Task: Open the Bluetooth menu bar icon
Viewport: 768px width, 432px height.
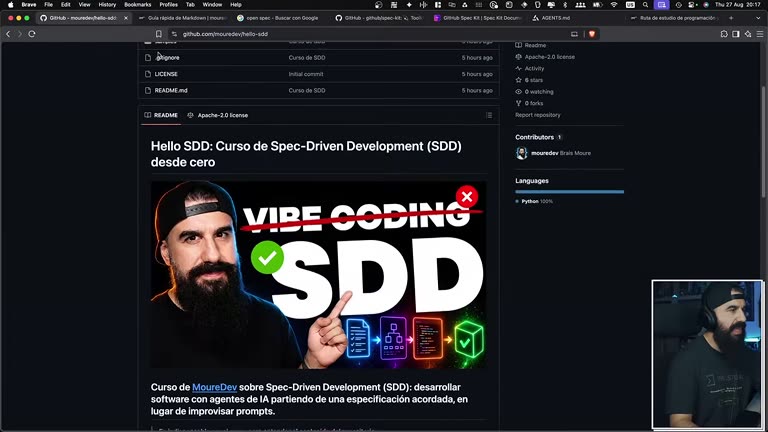Action: coord(565,4)
